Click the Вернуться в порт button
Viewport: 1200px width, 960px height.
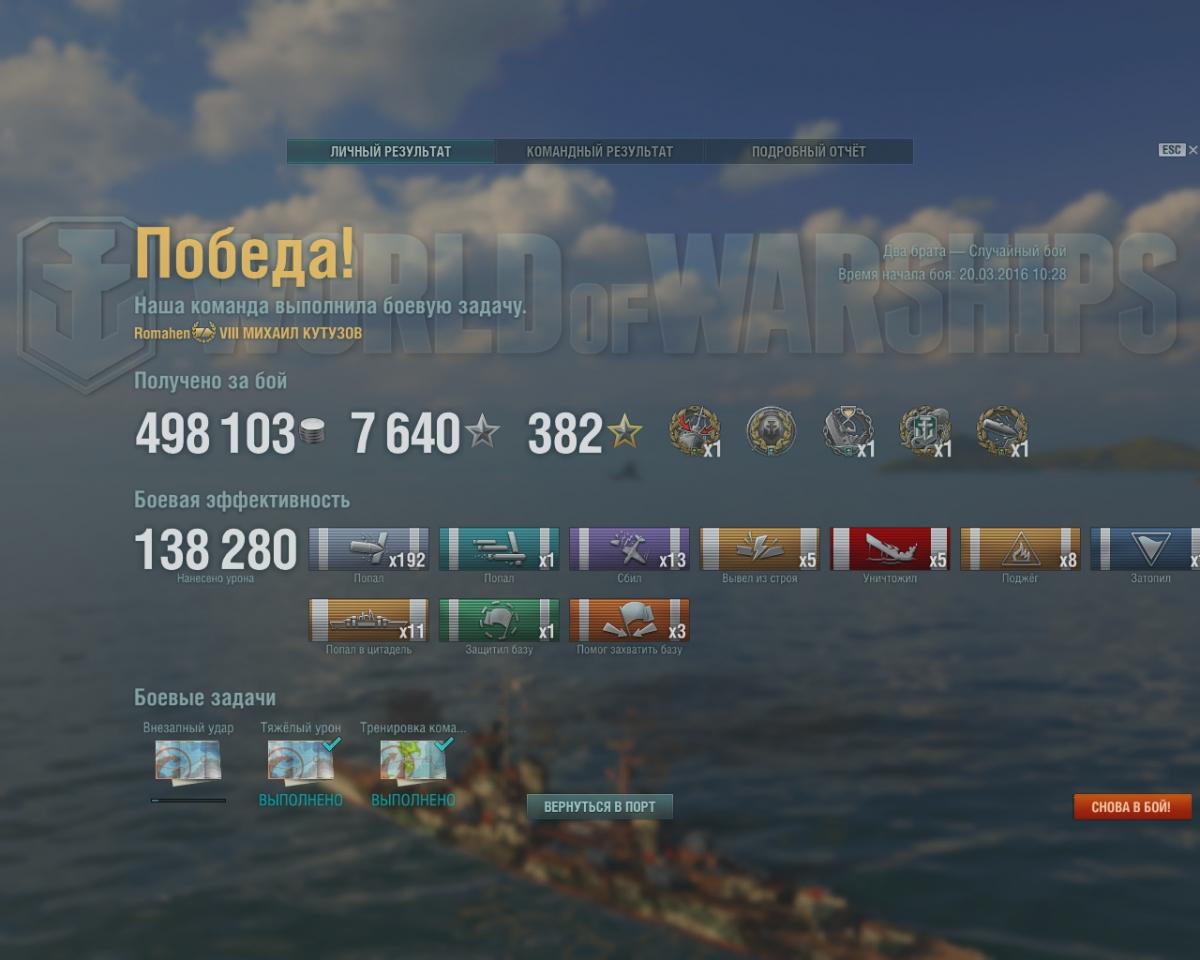600,807
